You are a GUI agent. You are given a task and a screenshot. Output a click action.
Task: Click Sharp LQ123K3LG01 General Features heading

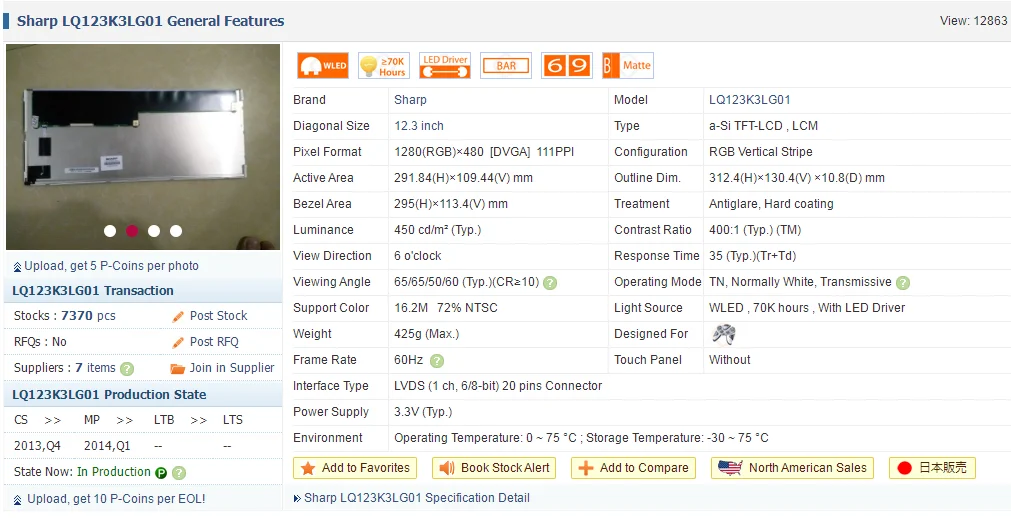click(150, 21)
